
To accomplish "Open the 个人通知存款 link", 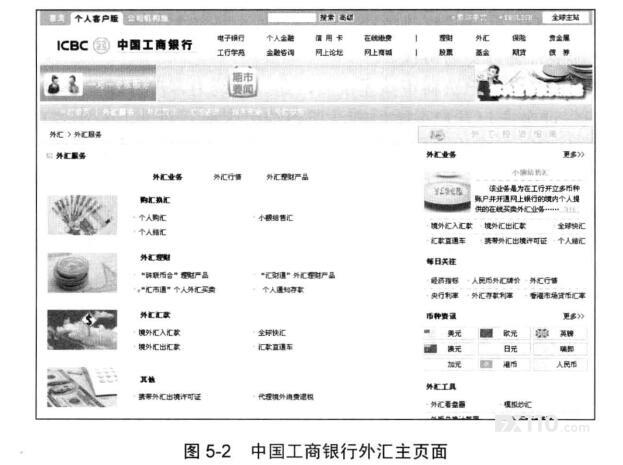I will [283, 290].
